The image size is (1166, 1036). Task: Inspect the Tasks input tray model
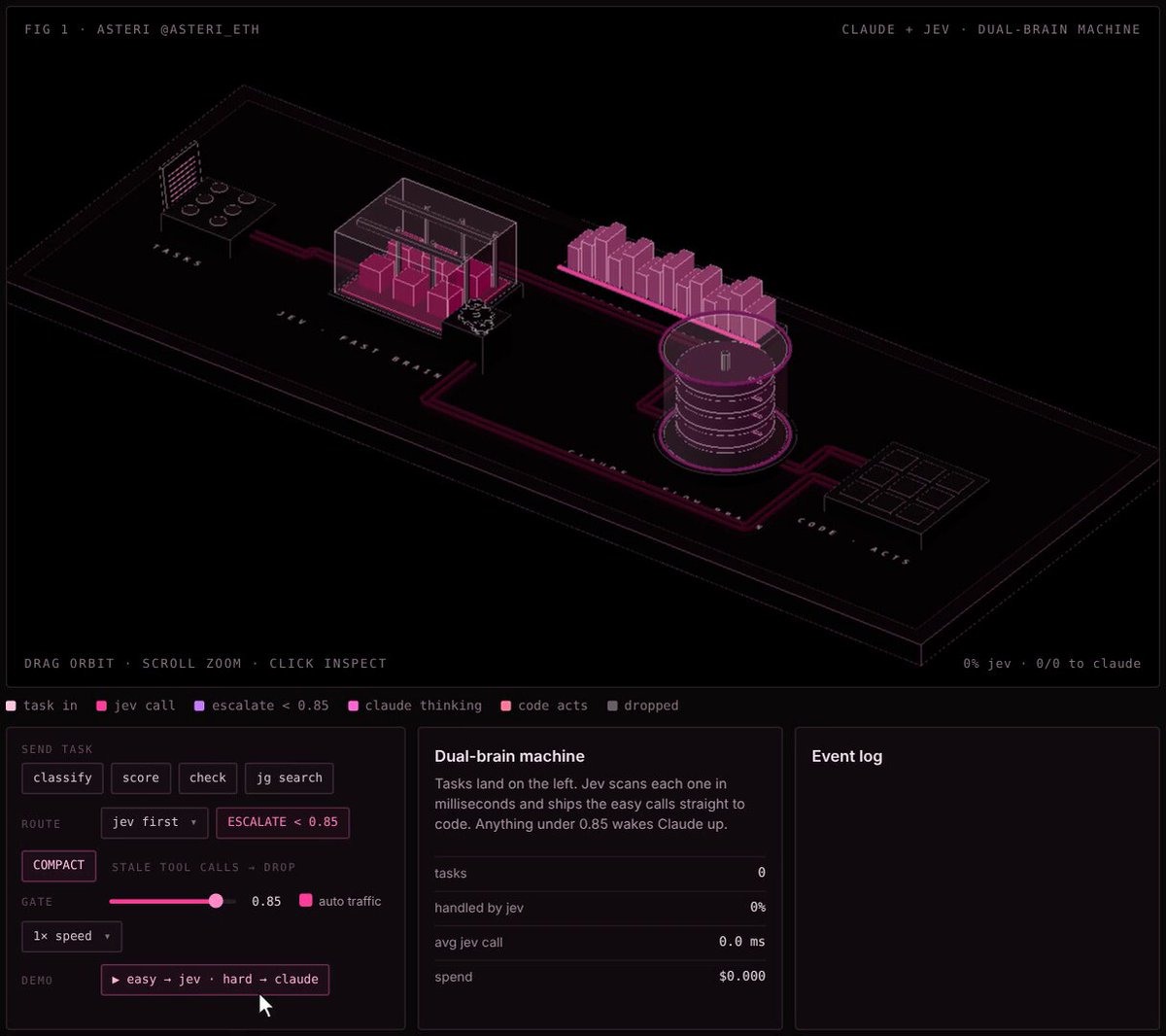coord(214,199)
